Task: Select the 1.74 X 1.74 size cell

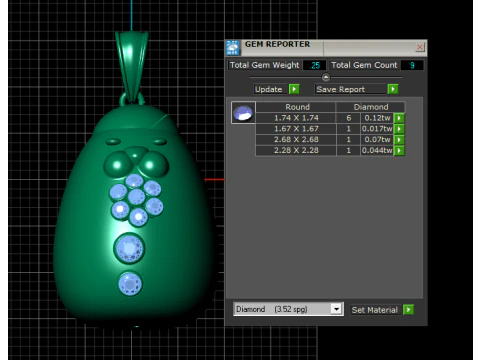Action: (296, 118)
